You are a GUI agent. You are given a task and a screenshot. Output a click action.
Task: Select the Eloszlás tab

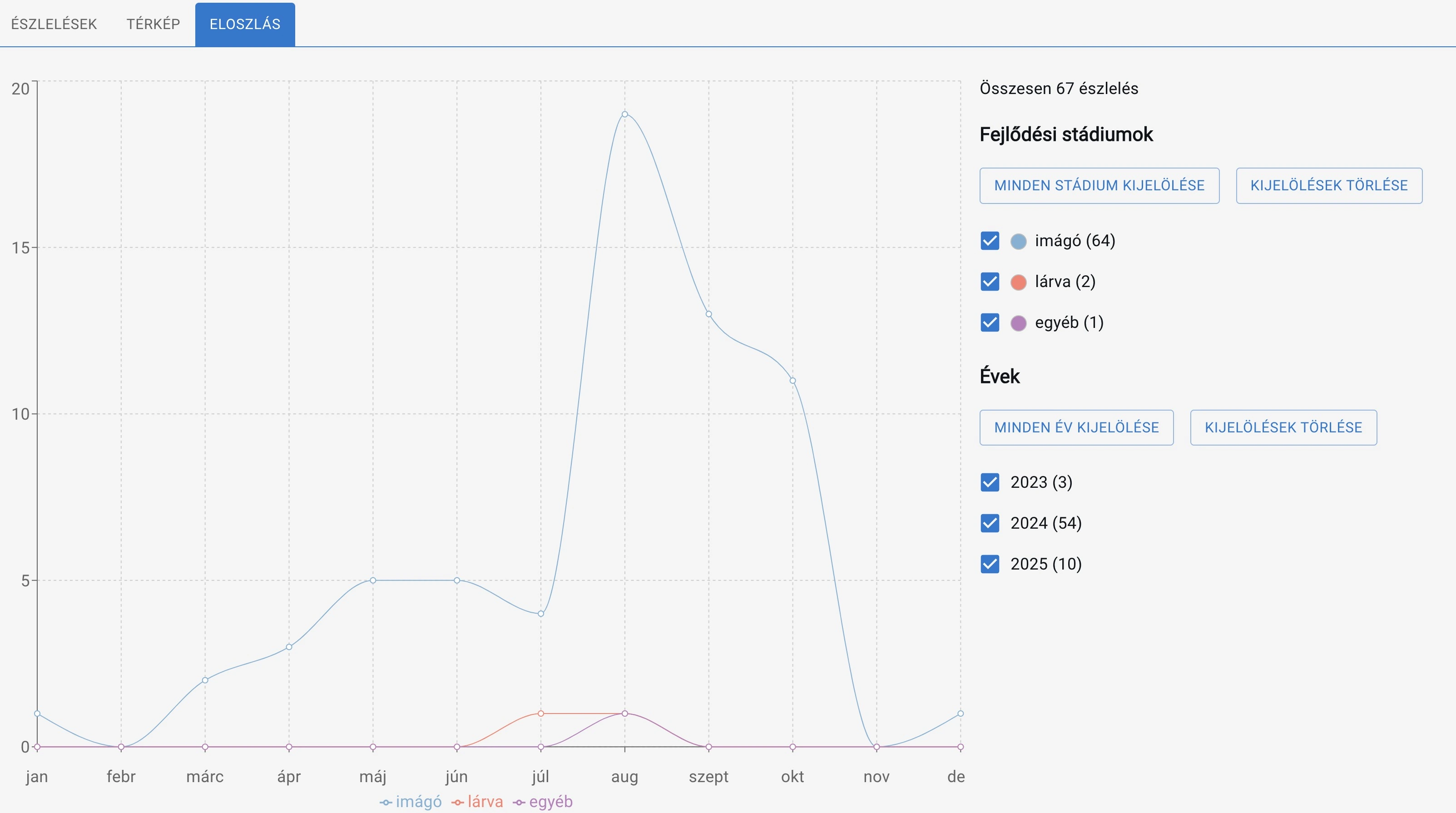245,25
